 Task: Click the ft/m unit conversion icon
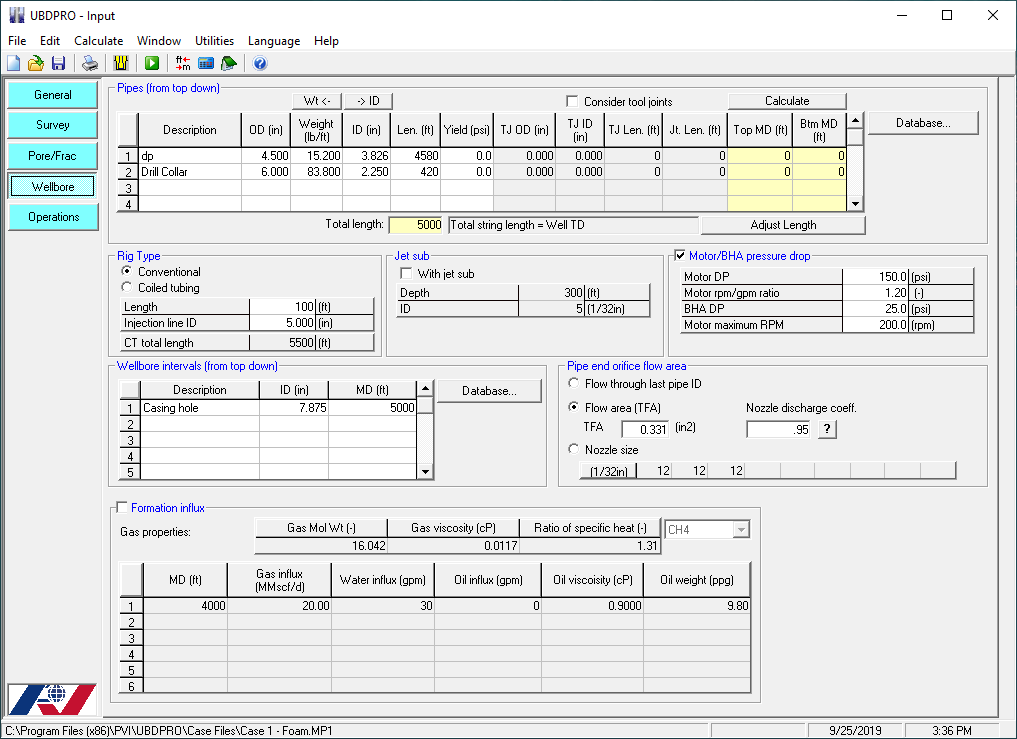coord(183,63)
